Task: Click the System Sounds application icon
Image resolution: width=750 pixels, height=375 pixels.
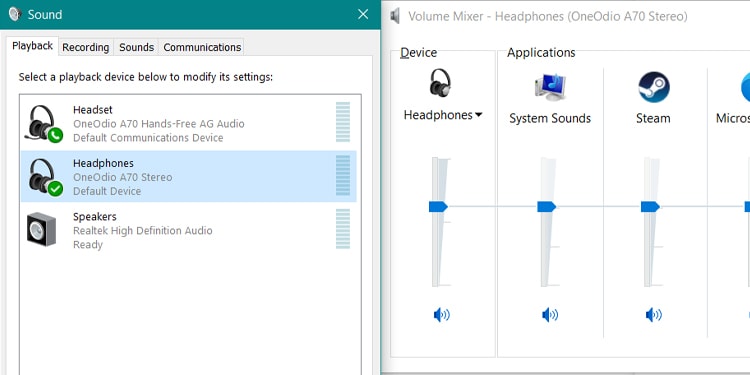Action: click(x=550, y=88)
